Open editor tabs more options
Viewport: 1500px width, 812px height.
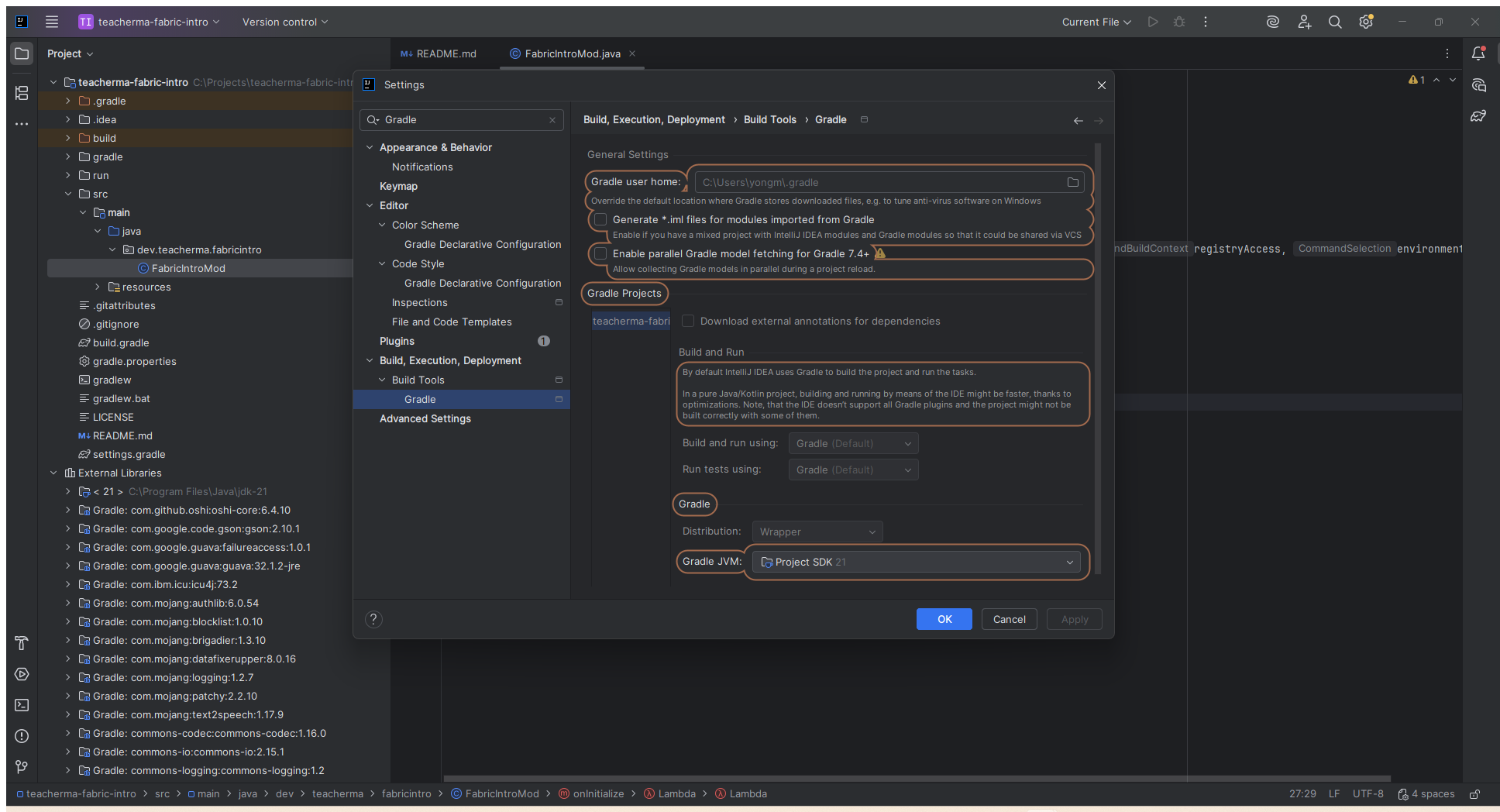tap(1447, 53)
